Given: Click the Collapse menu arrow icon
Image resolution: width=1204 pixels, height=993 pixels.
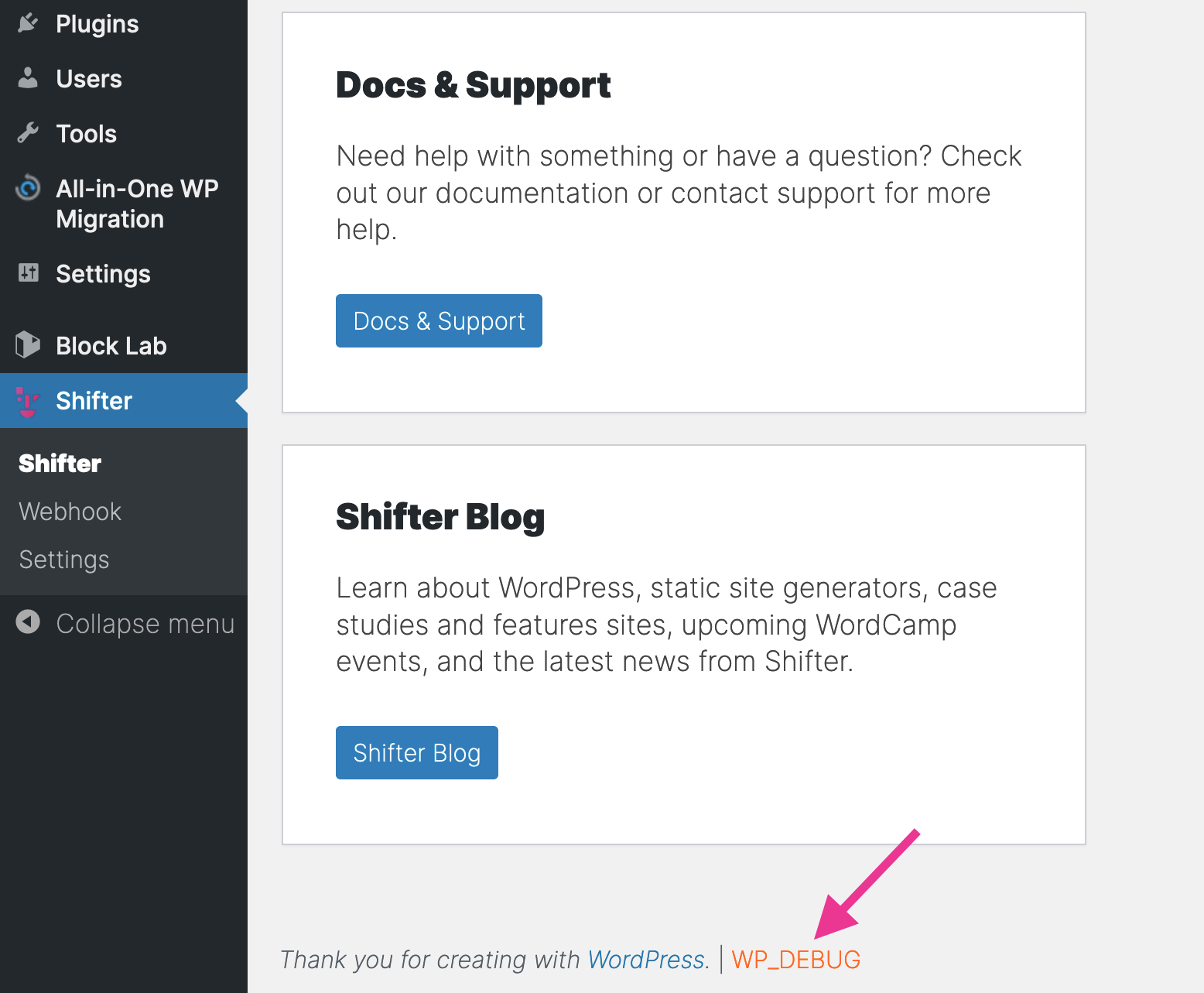Looking at the screenshot, I should tap(28, 622).
